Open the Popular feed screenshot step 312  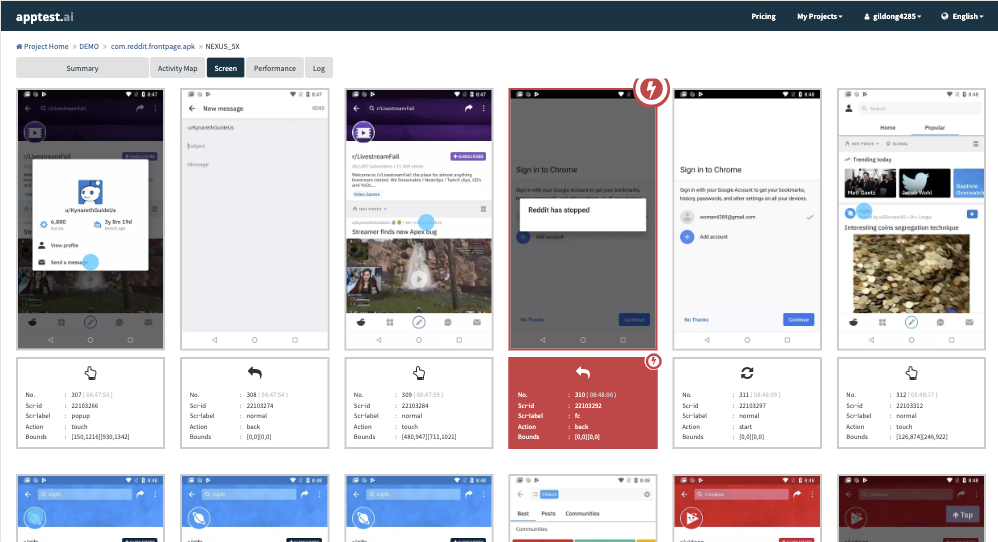911,219
